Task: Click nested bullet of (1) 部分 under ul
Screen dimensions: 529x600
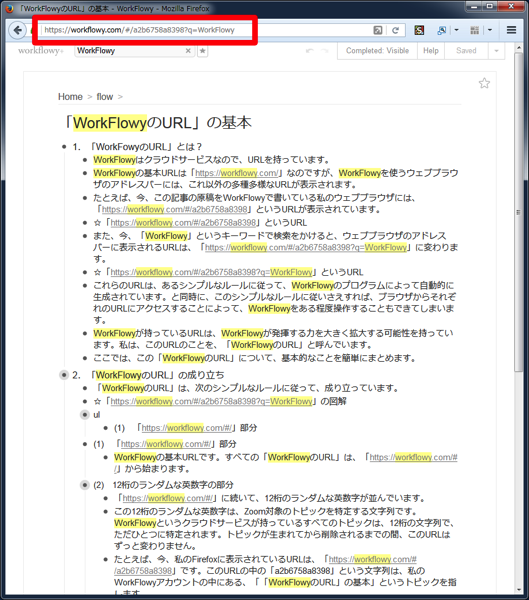Action: [x=105, y=428]
